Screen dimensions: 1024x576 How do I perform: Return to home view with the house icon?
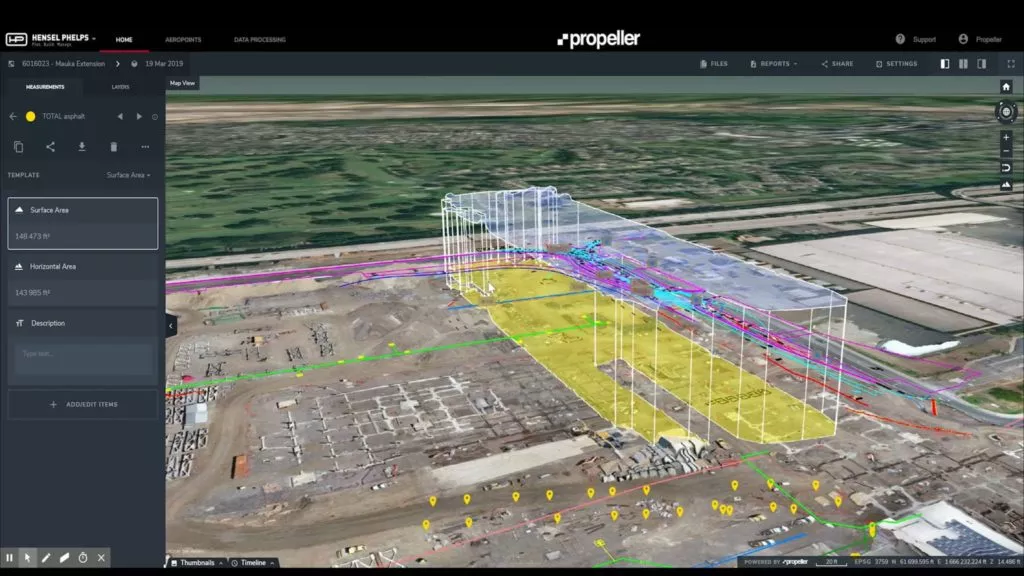tap(1006, 87)
